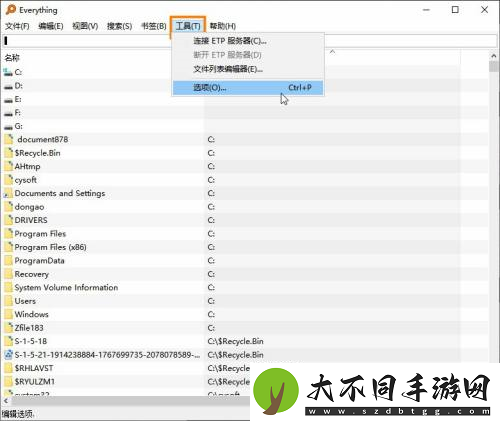
Task: Click vertical scrollbar up arrow
Action: (494, 55)
